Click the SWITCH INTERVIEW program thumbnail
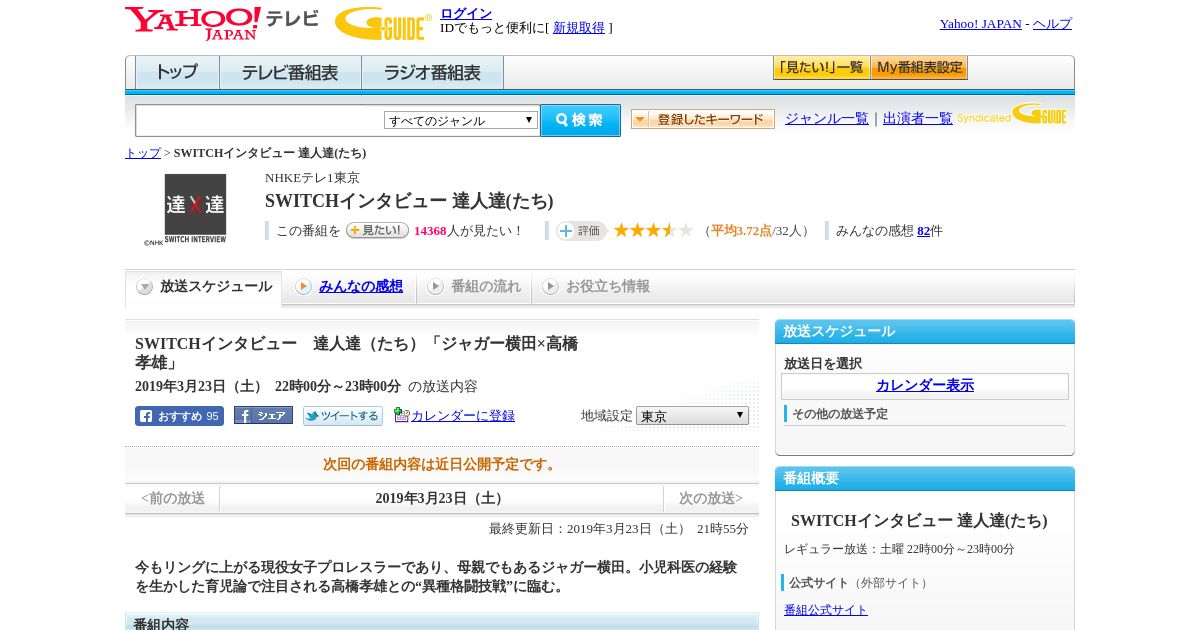Viewport: 1200px width, 630px height. click(195, 209)
